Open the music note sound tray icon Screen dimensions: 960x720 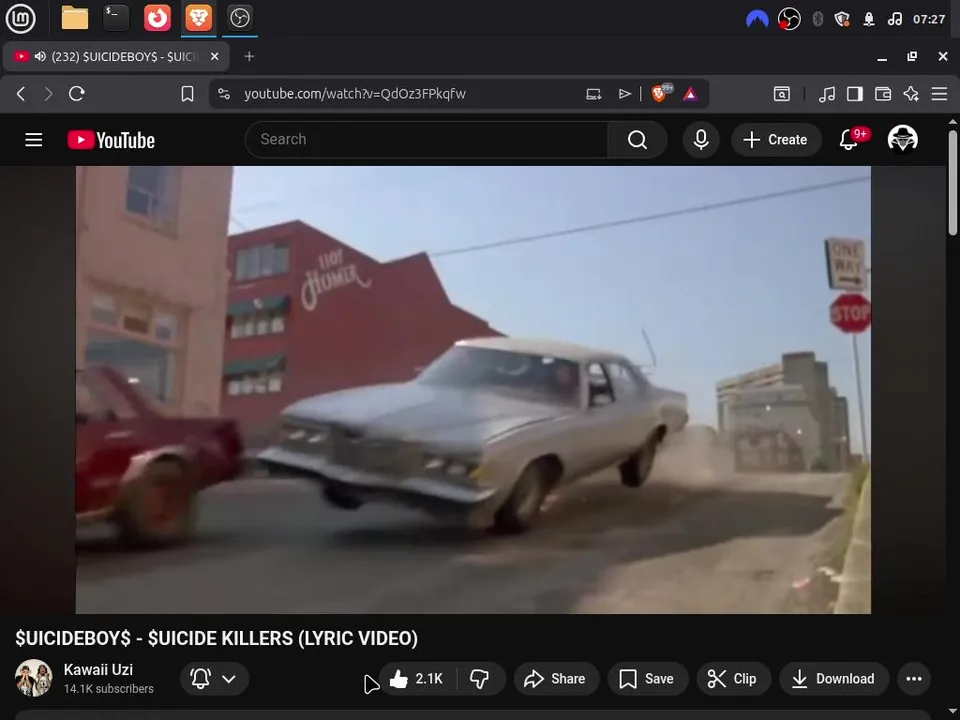click(x=894, y=19)
